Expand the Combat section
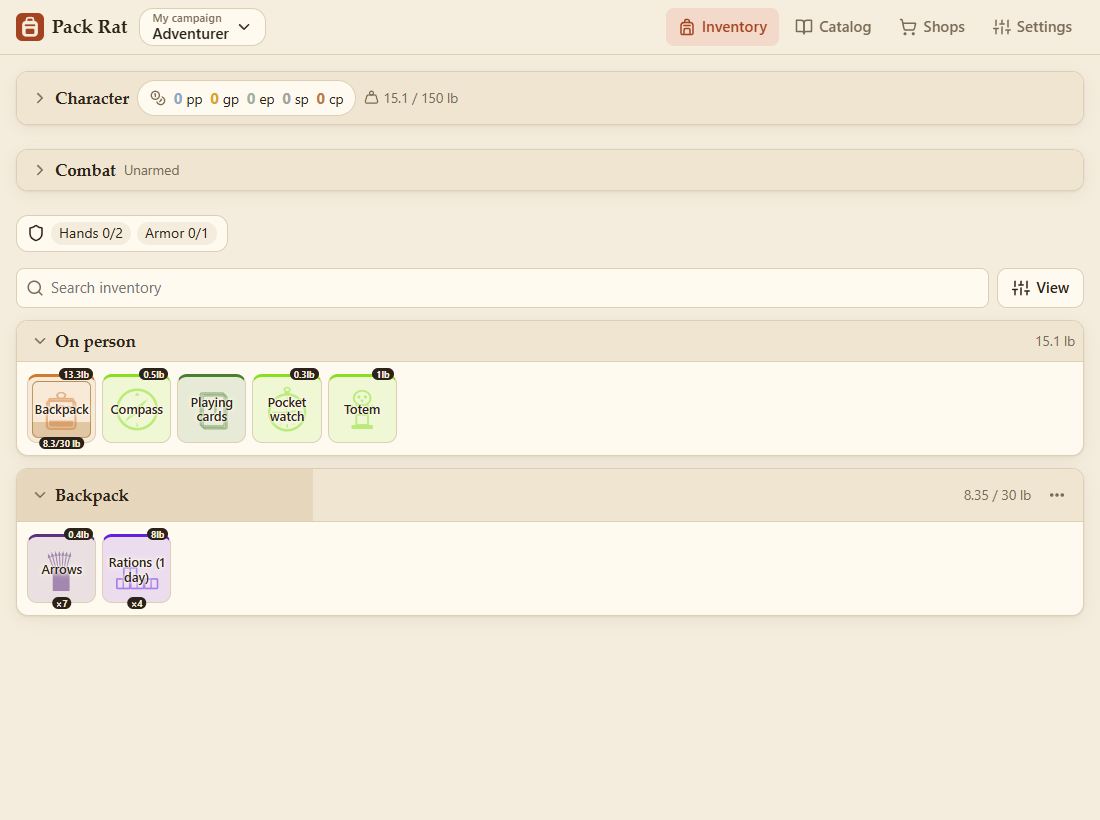1100x820 pixels. pyautogui.click(x=40, y=170)
